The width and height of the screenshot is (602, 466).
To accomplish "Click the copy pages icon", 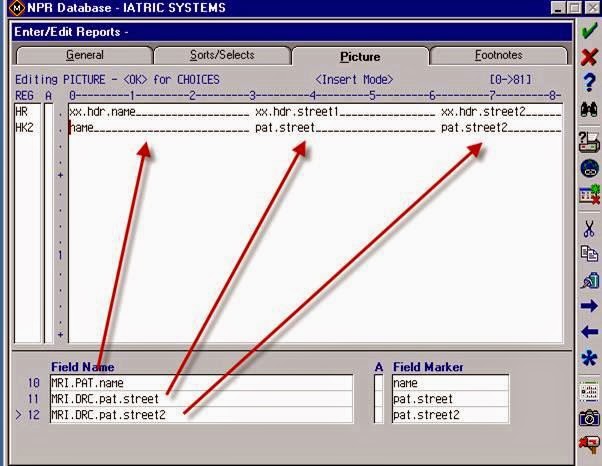I will pos(589,254).
